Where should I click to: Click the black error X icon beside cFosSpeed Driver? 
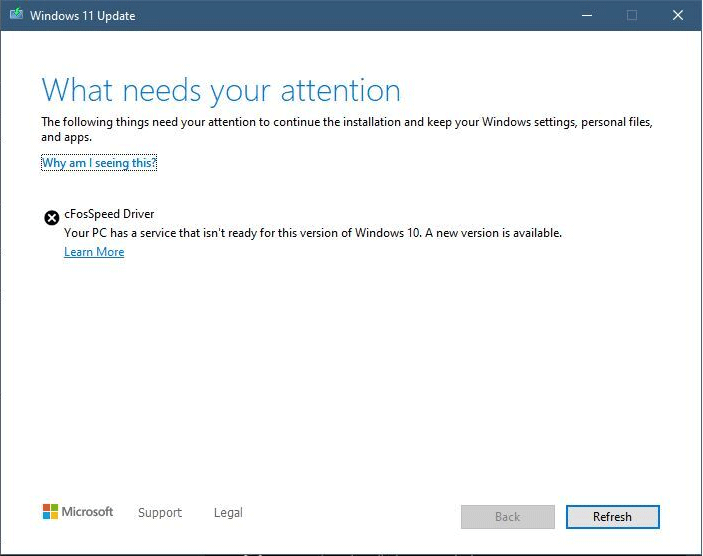point(52,218)
